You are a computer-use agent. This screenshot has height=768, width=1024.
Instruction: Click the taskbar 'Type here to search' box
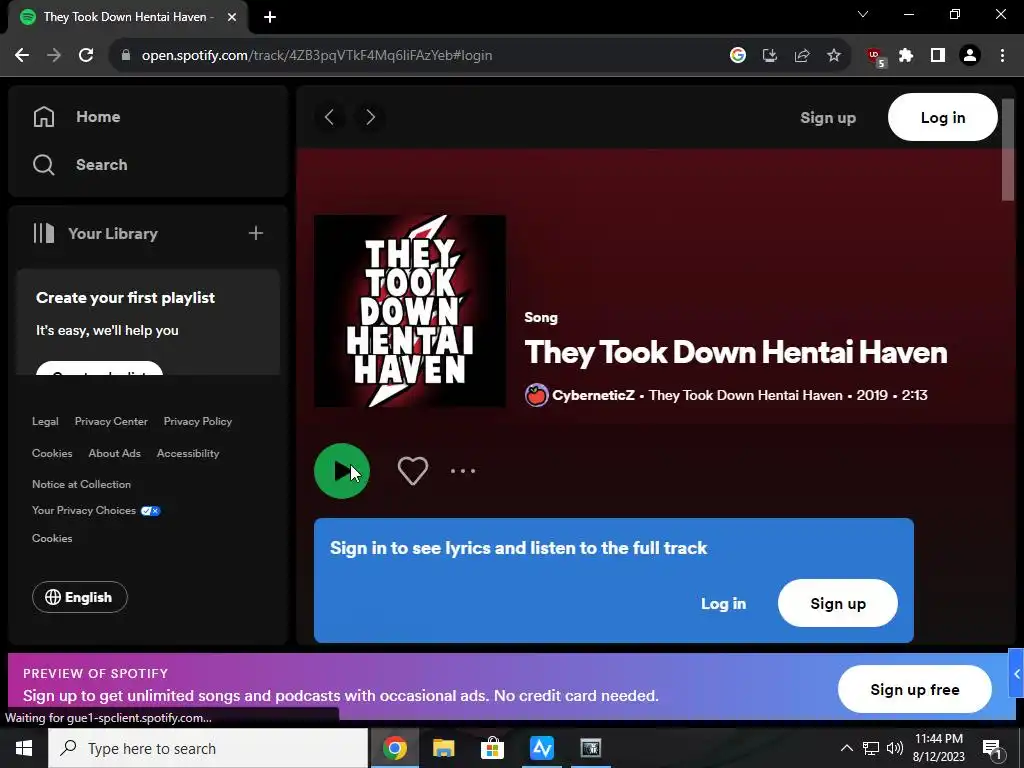(x=208, y=748)
